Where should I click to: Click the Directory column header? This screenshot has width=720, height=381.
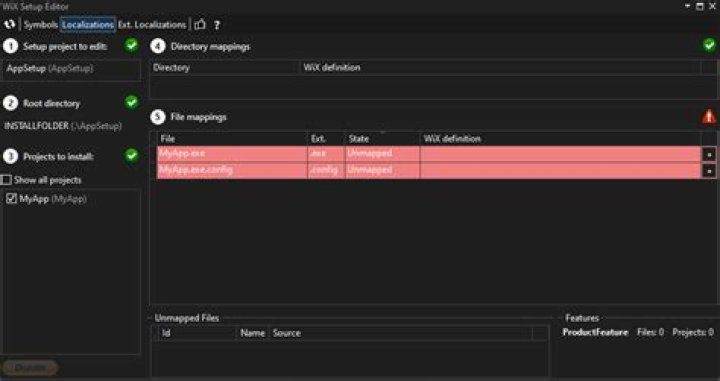(225, 67)
